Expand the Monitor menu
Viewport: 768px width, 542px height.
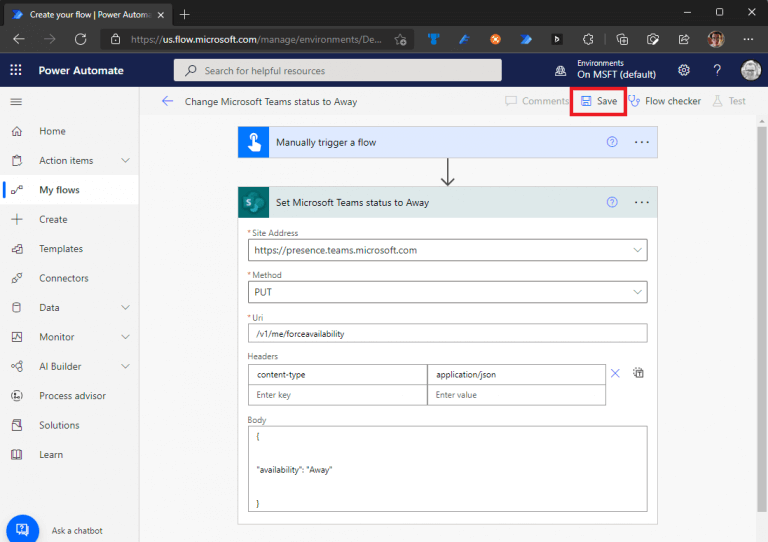point(125,337)
